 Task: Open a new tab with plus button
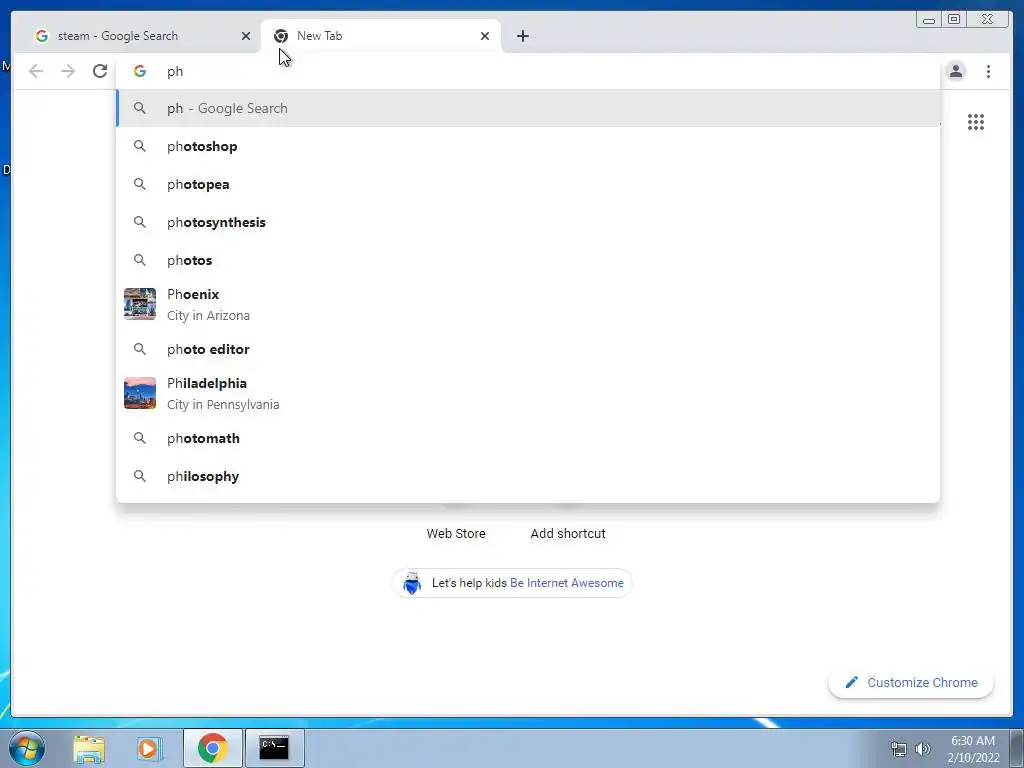tap(522, 36)
